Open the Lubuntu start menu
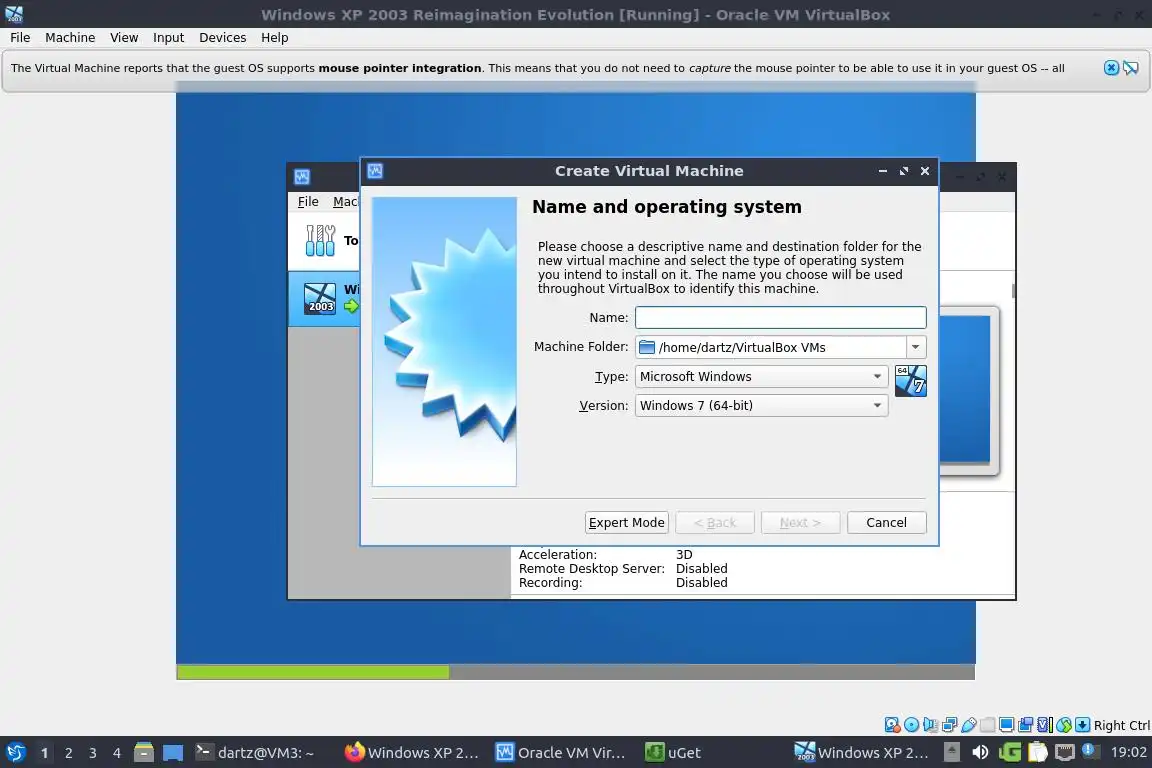This screenshot has width=1152, height=768. pyautogui.click(x=15, y=753)
